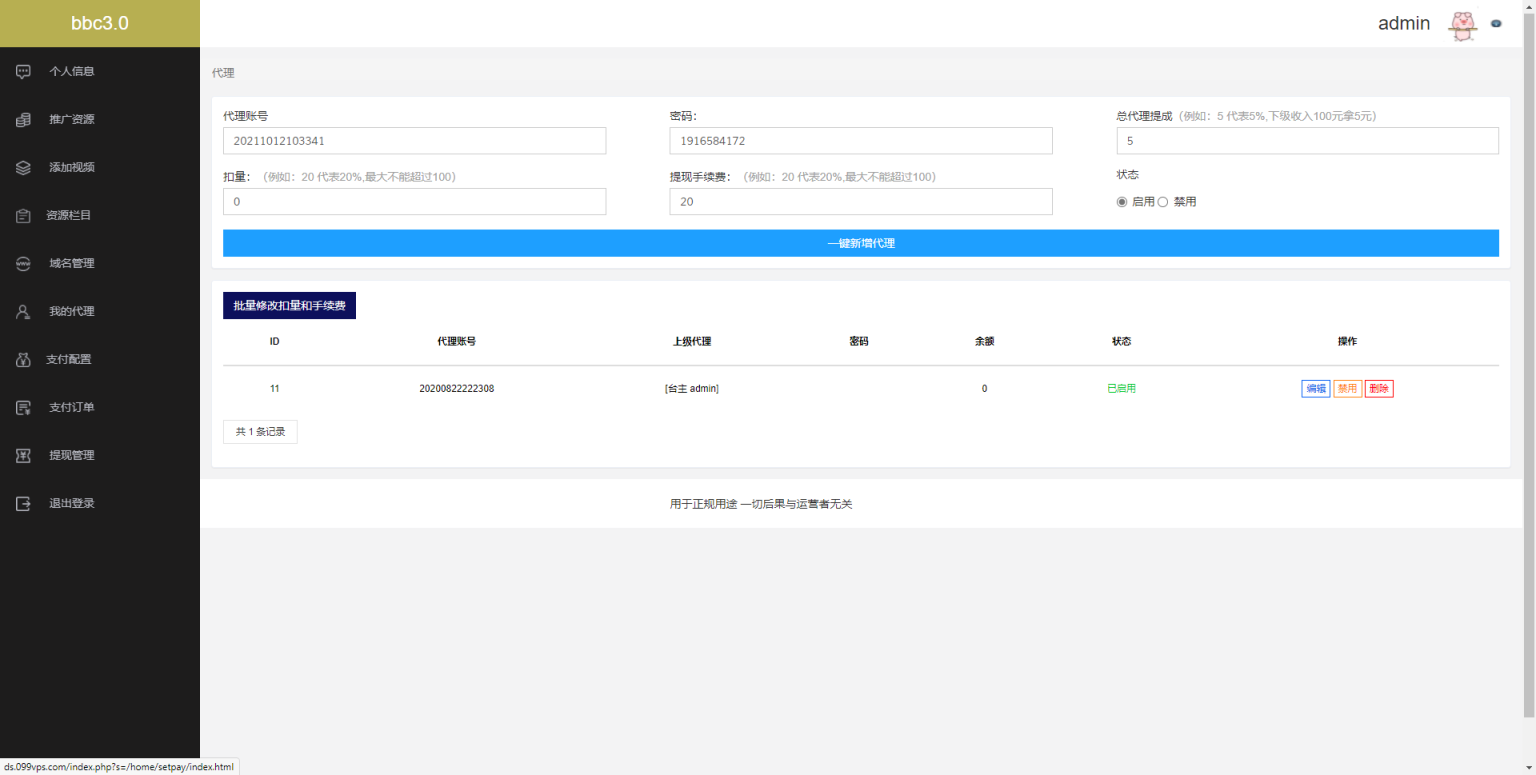Click 批量修改扣量和手续费 button
Screen dimensions: 1536x775
pyautogui.click(x=289, y=306)
